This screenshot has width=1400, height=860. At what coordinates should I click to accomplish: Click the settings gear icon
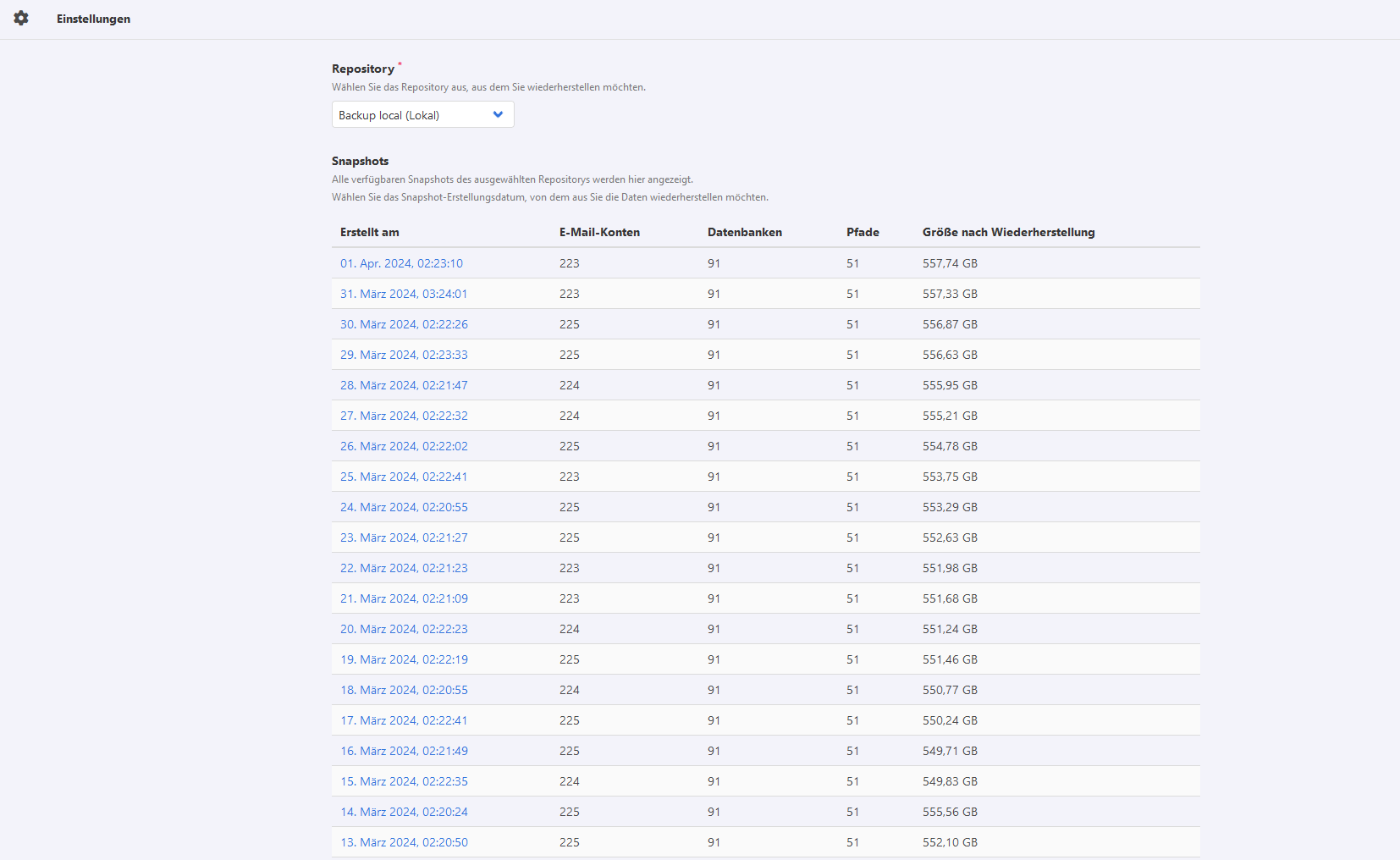point(21,19)
